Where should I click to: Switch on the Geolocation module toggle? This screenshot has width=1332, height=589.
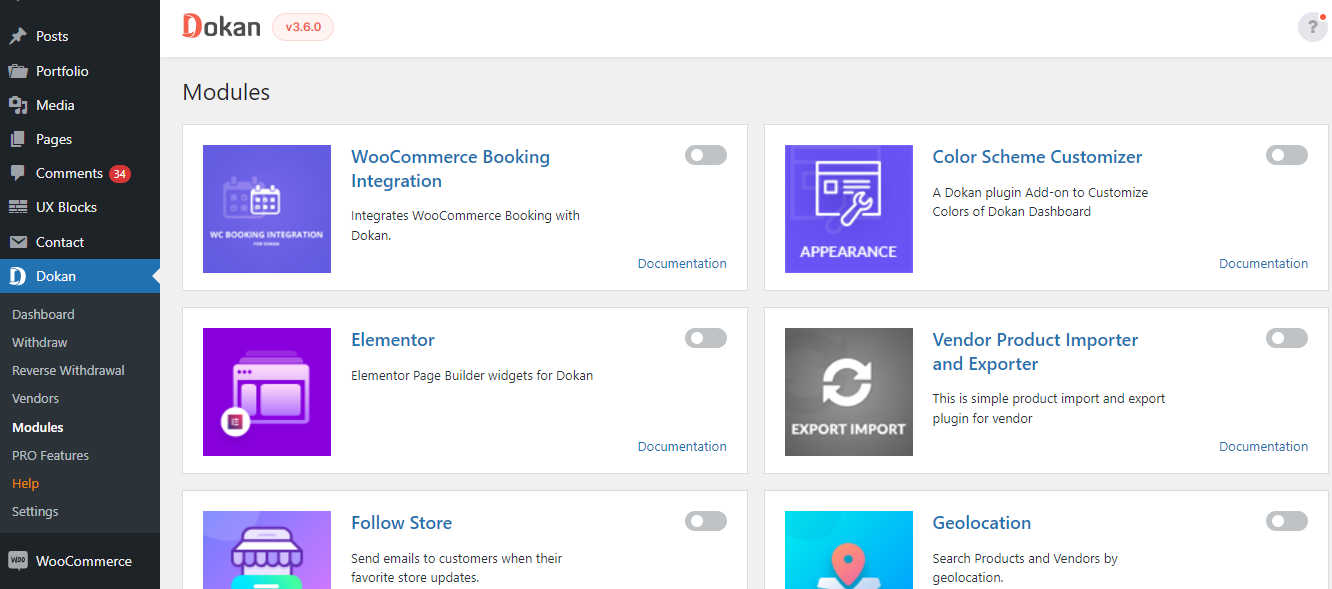[x=1287, y=521]
